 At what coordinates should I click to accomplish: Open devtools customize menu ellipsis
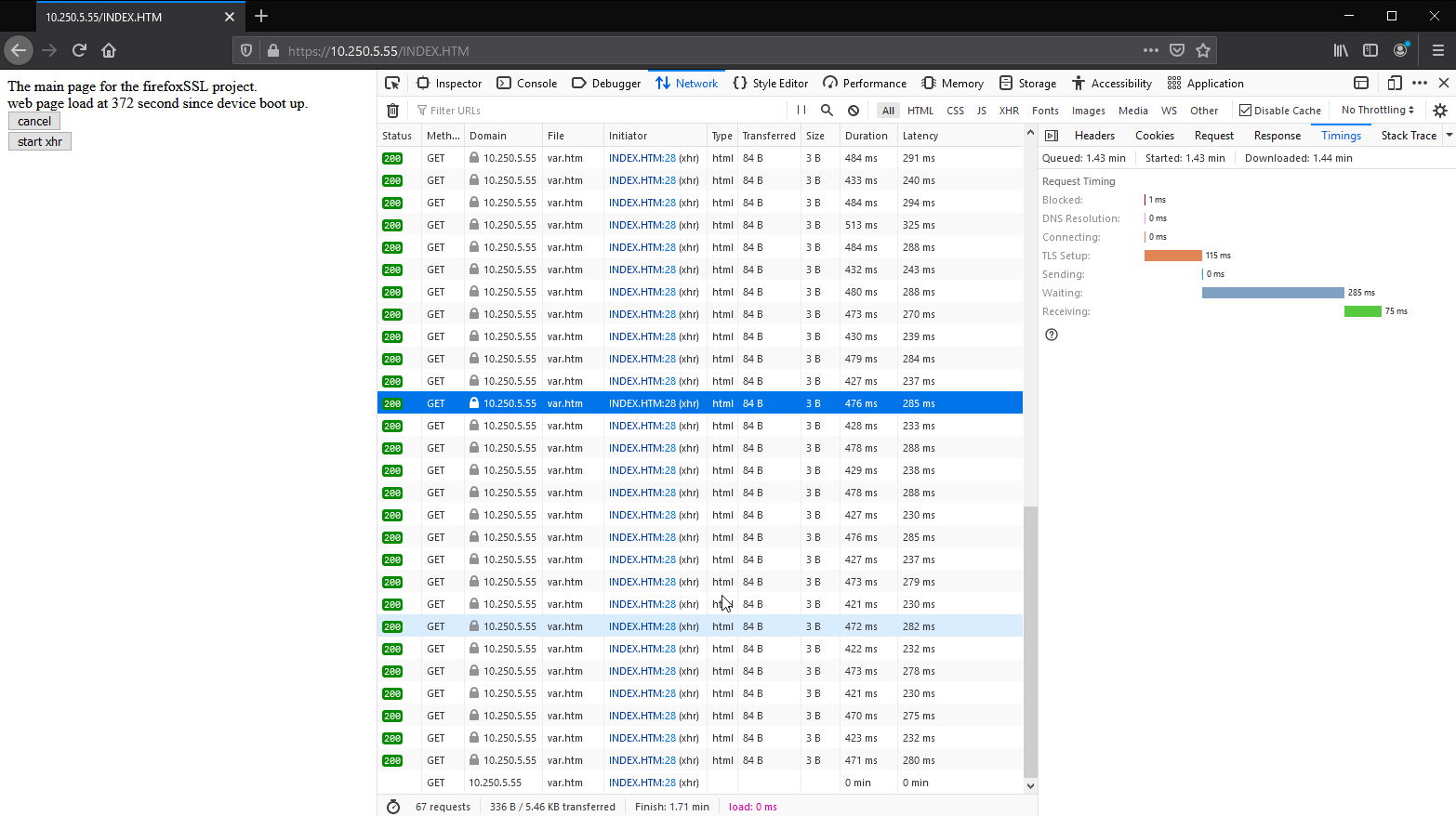[x=1419, y=83]
